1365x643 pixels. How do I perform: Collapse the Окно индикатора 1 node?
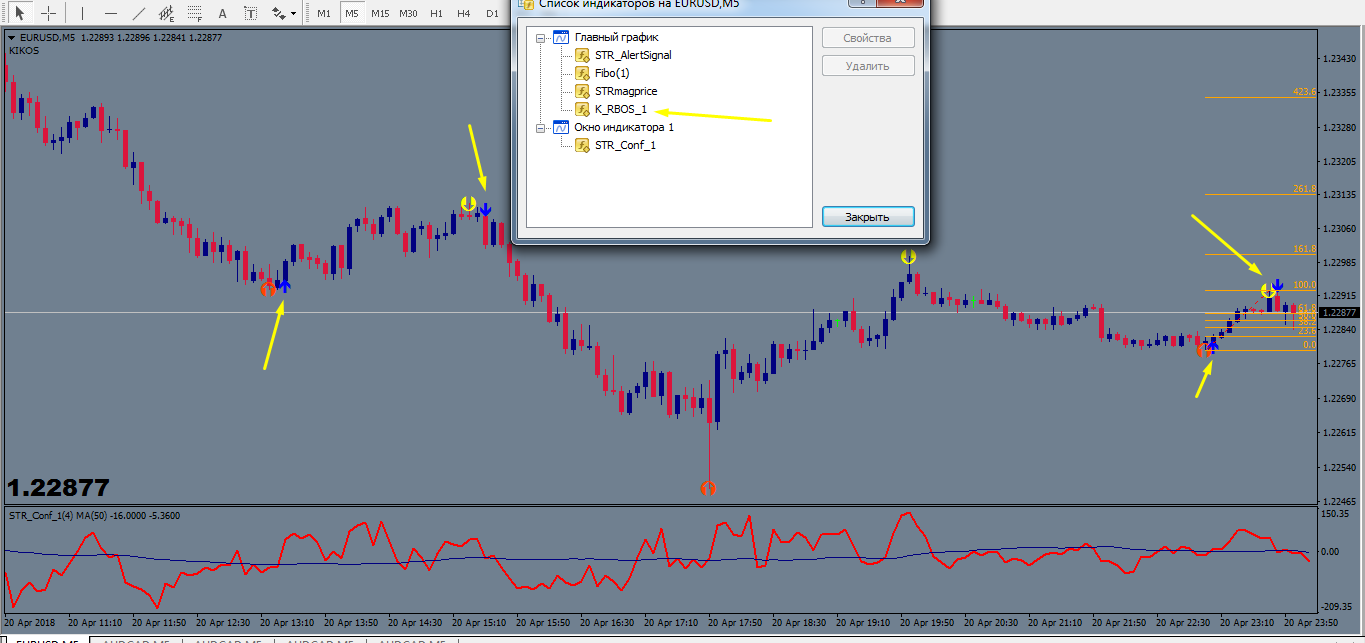pos(541,128)
